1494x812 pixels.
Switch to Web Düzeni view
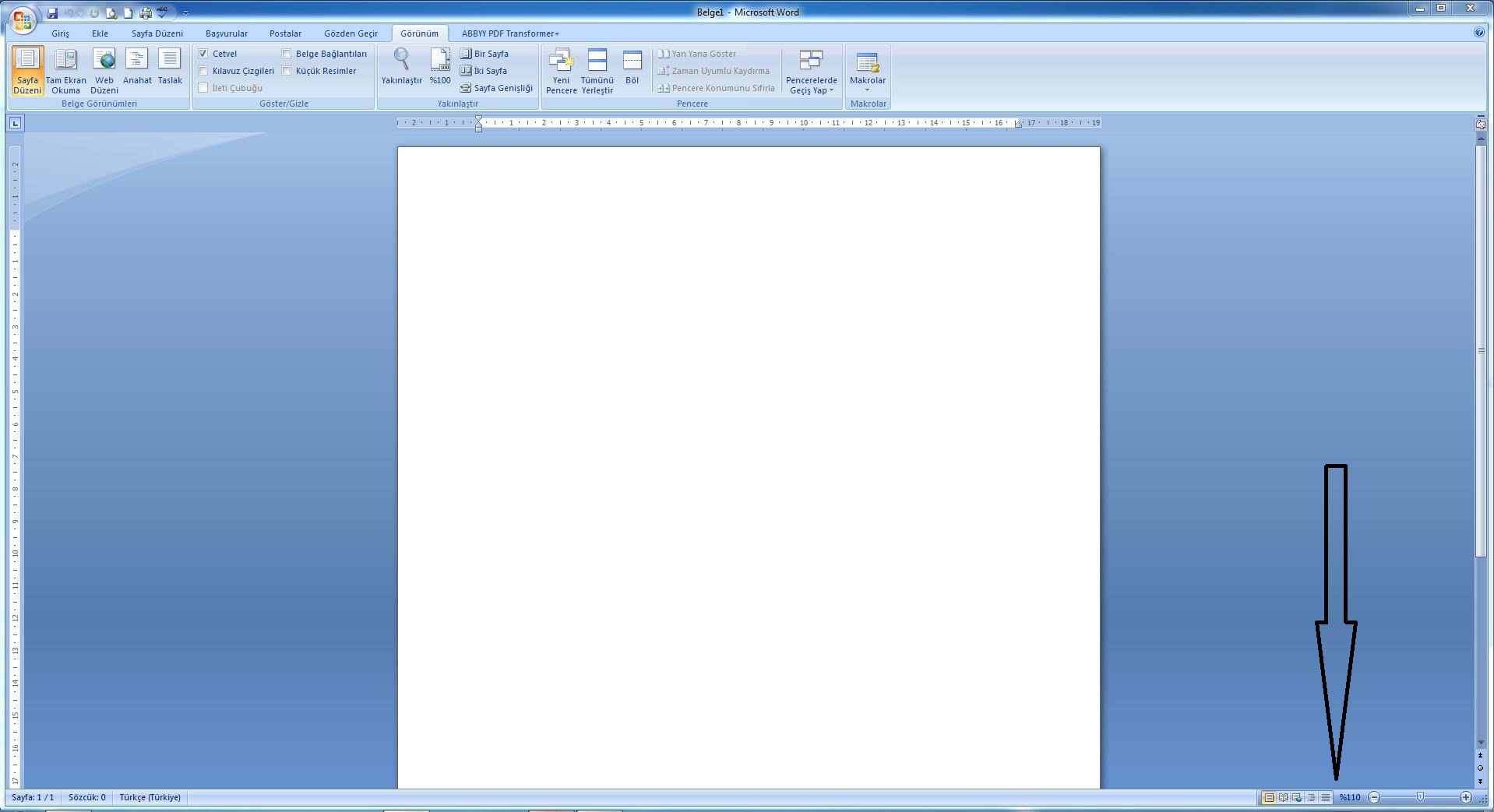click(104, 71)
